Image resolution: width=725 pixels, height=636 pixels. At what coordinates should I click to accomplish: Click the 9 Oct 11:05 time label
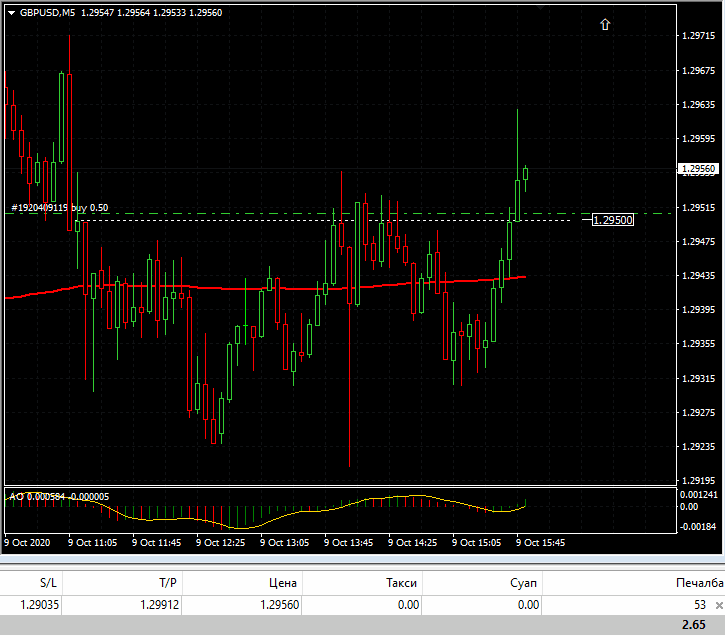pyautogui.click(x=92, y=543)
